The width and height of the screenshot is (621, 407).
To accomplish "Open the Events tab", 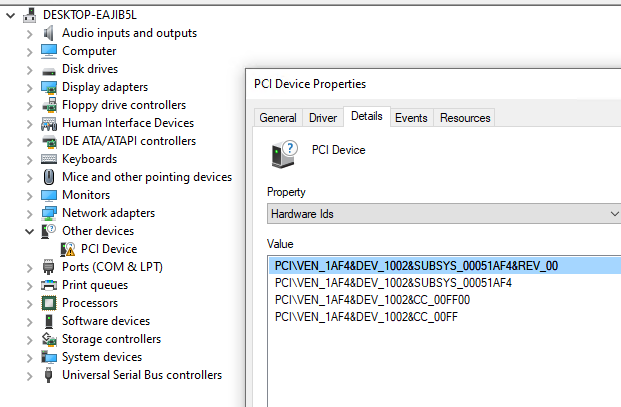I will click(x=411, y=118).
